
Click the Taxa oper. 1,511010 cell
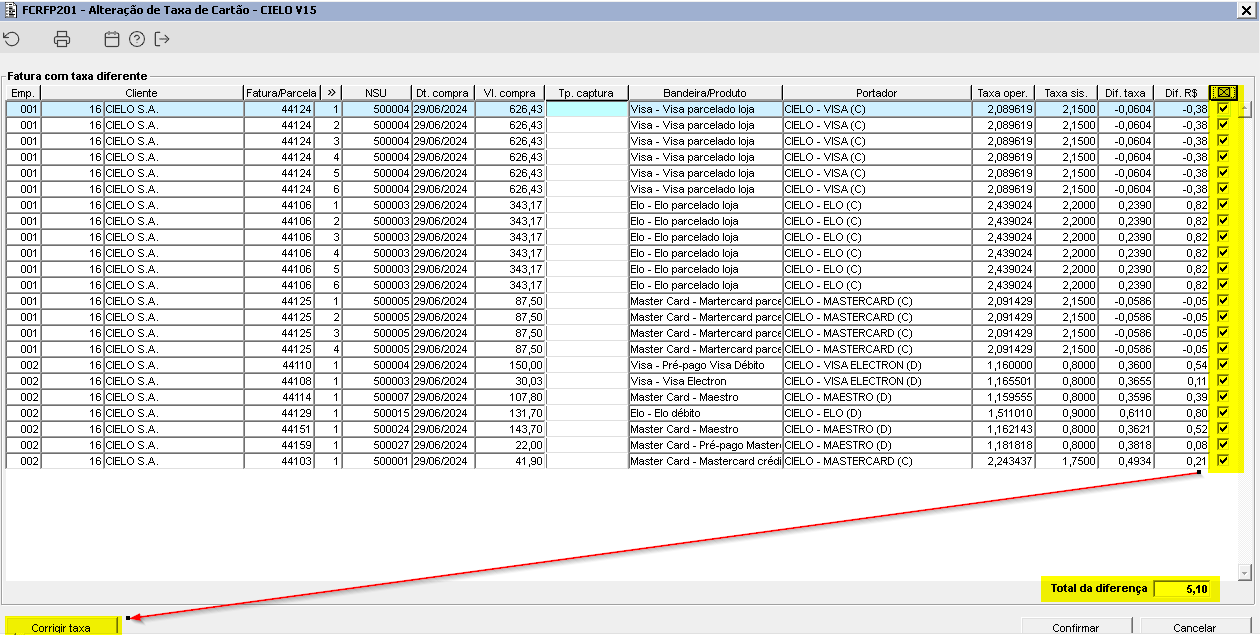(x=1003, y=413)
